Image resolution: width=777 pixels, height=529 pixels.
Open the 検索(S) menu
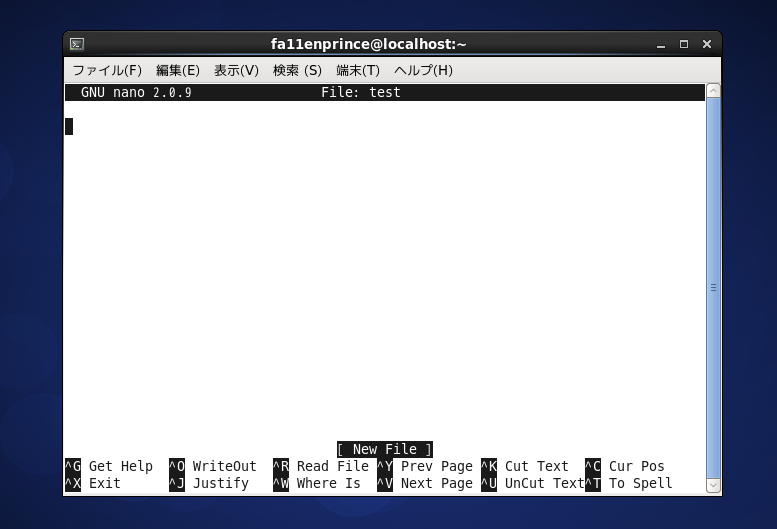297,70
